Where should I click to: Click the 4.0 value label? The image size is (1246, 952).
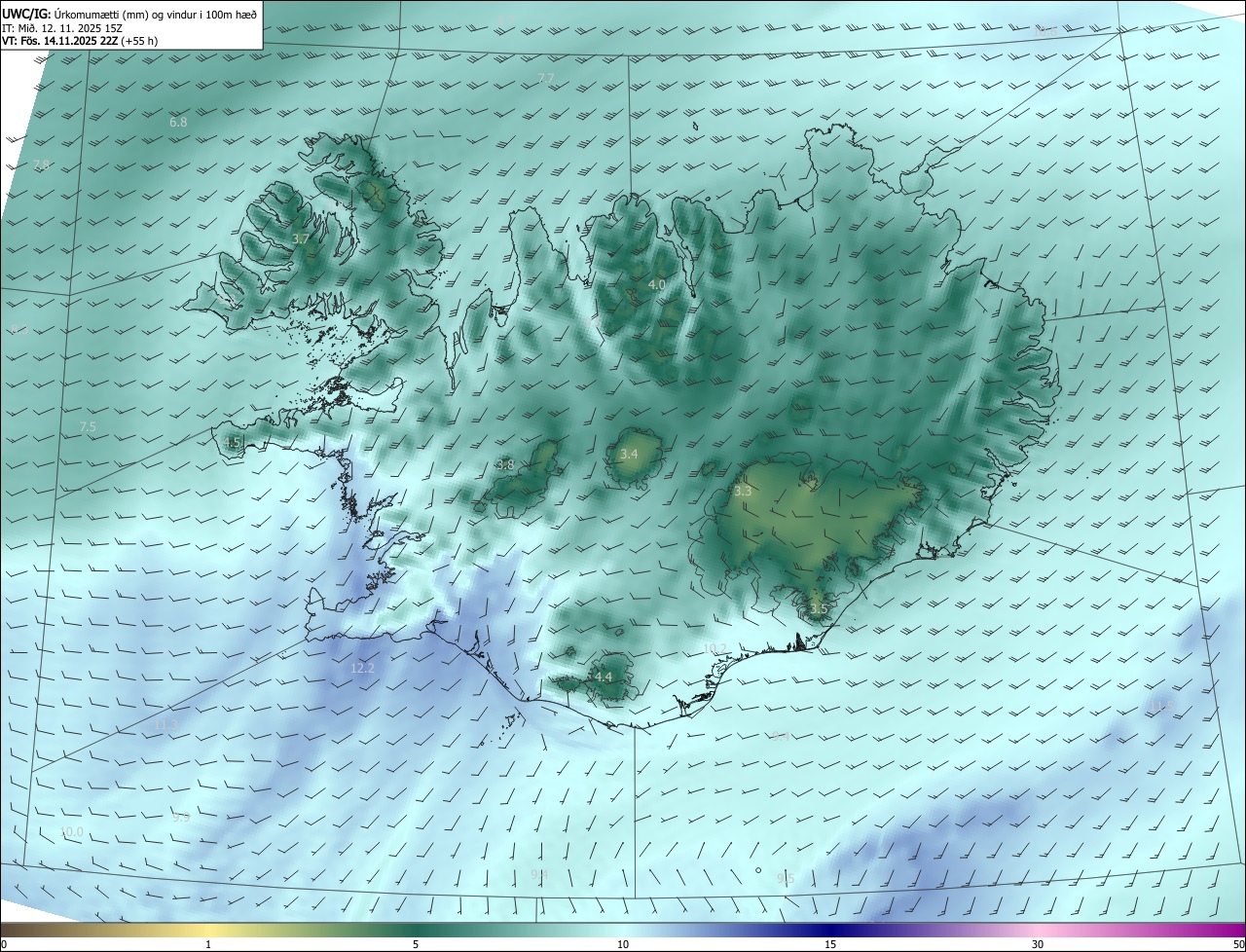(x=656, y=284)
